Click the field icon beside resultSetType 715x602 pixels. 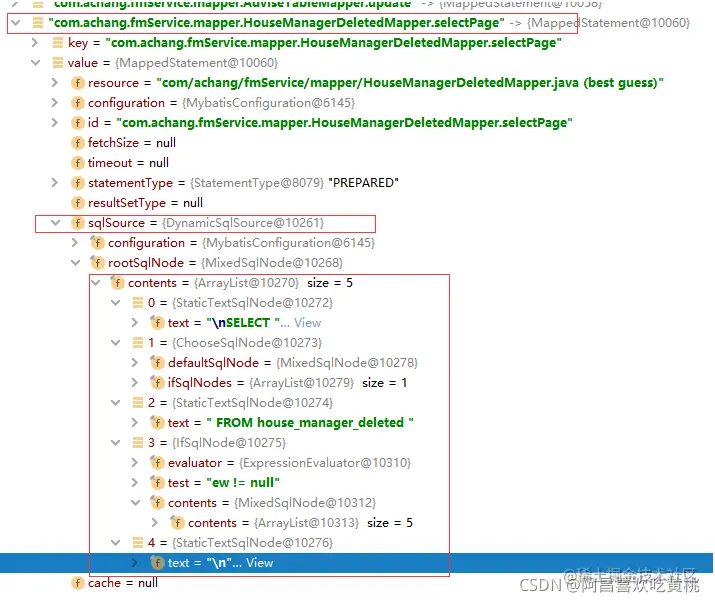[x=78, y=203]
